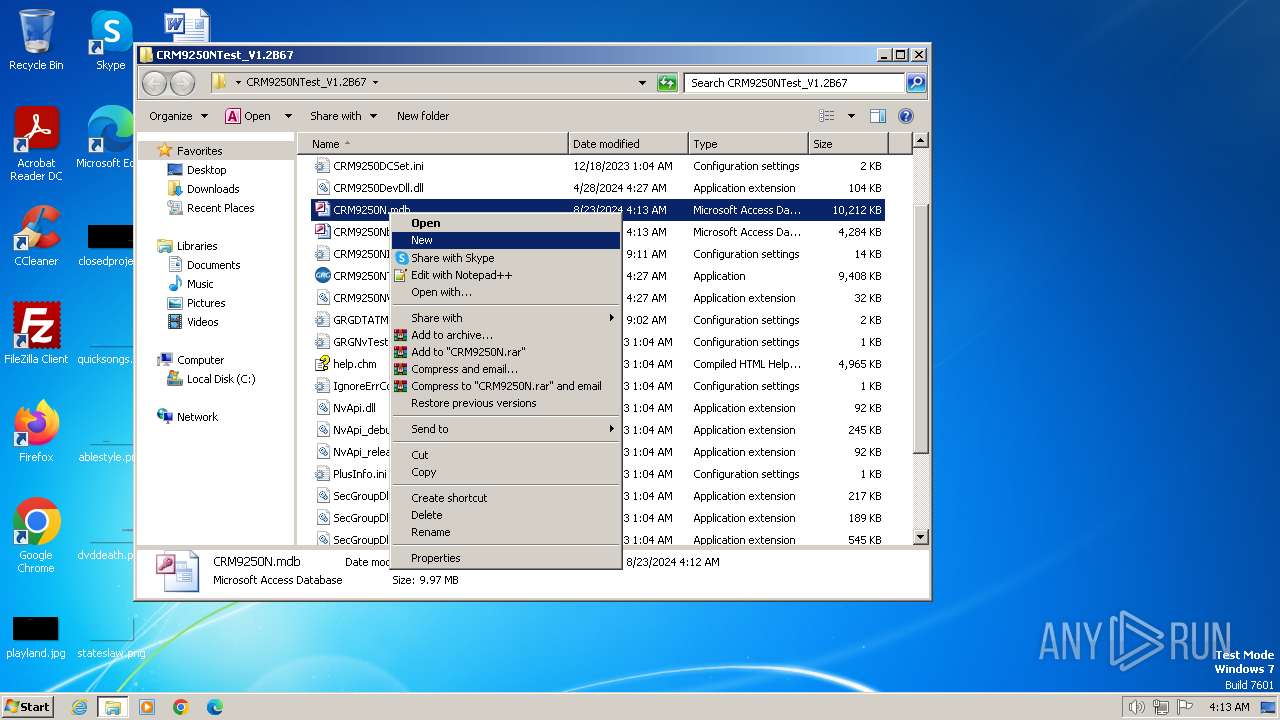
Task: Click the file list scroll down arrow
Action: click(921, 538)
